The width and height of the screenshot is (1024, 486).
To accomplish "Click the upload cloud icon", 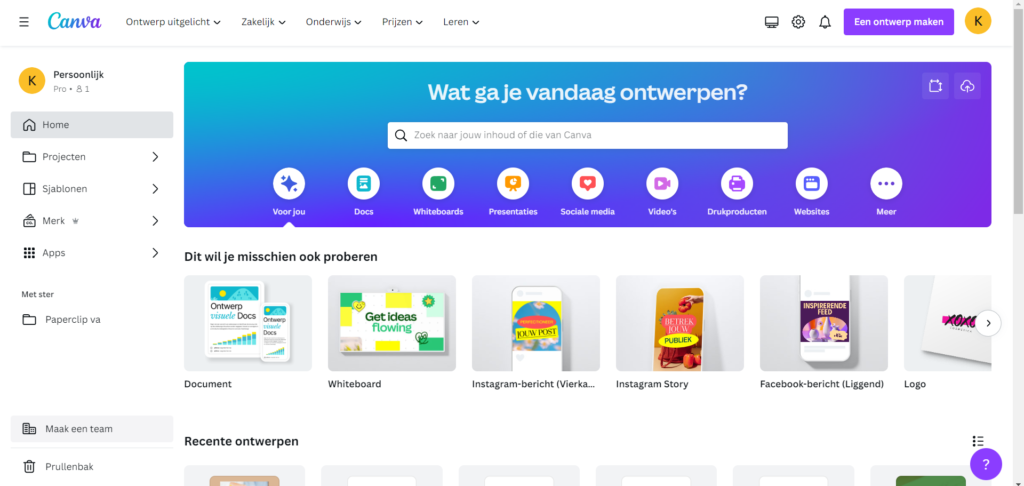I will point(967,86).
